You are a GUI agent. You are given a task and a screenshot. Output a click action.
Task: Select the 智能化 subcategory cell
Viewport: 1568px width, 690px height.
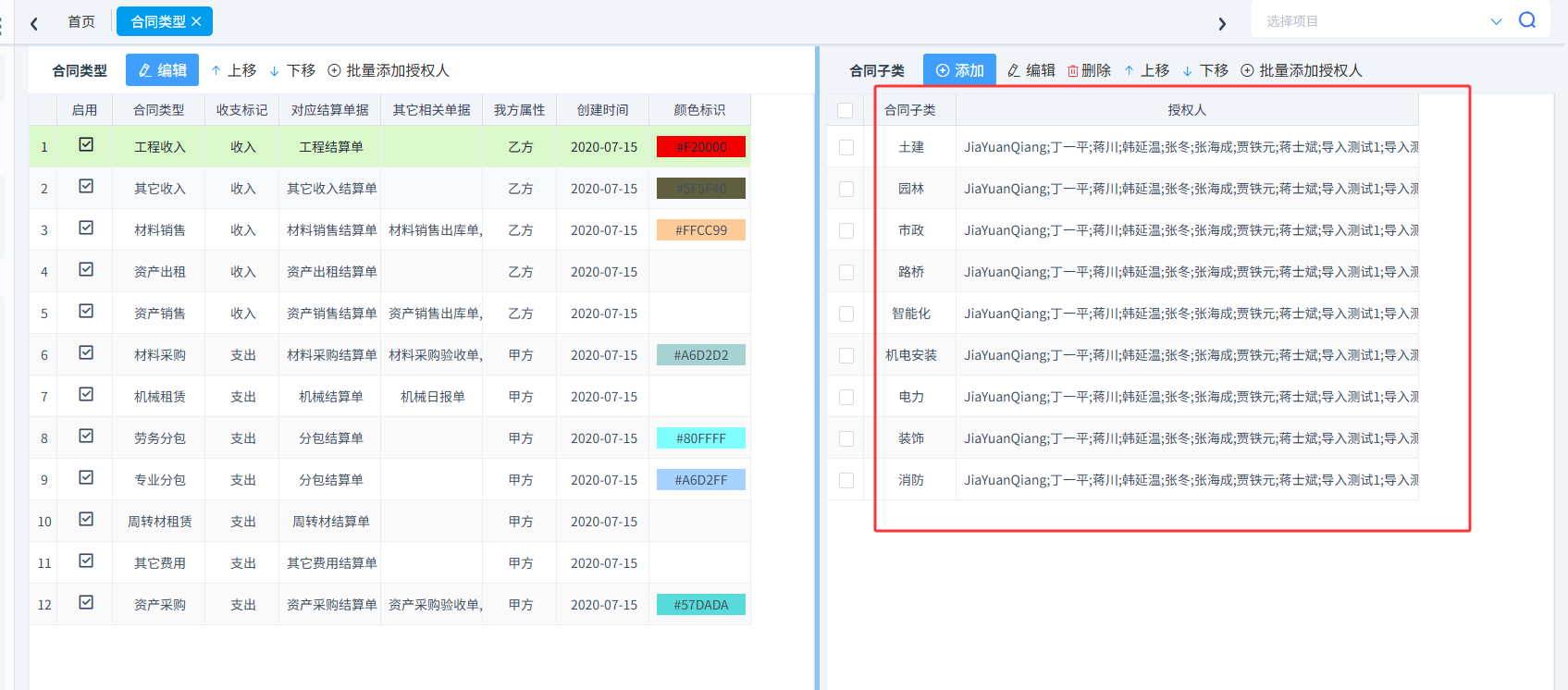911,314
